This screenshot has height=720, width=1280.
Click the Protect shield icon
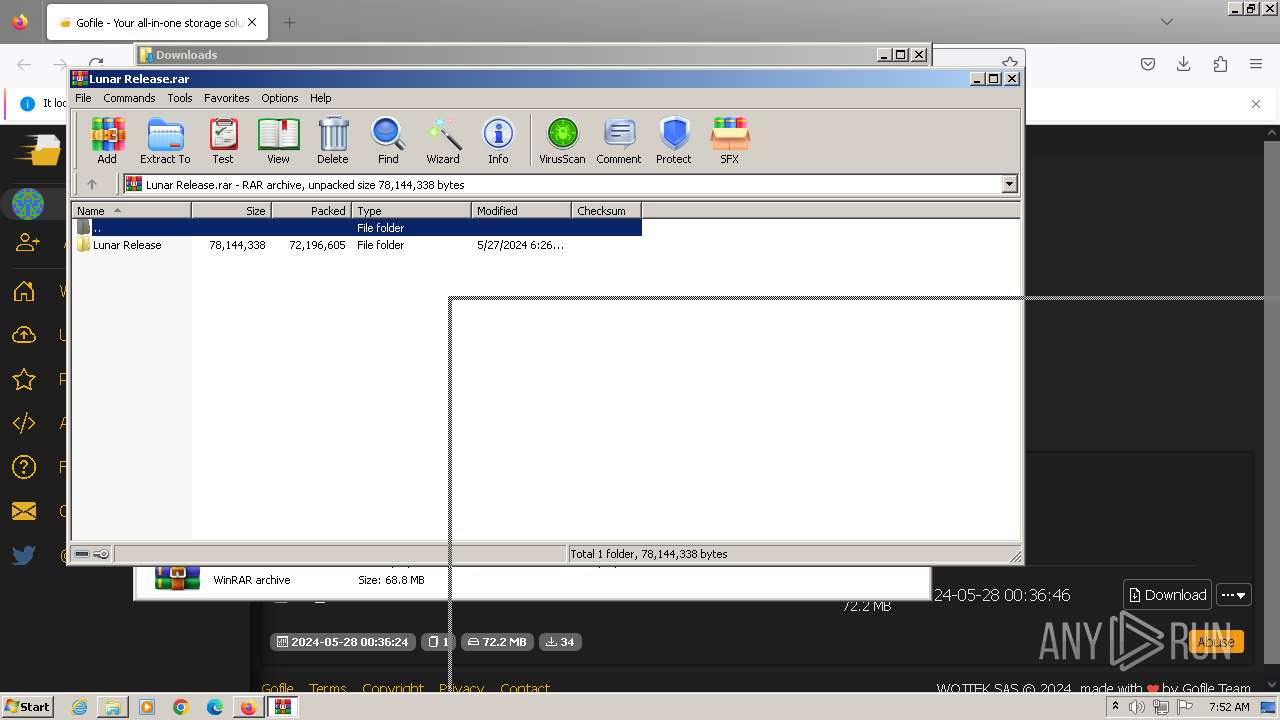pos(674,141)
